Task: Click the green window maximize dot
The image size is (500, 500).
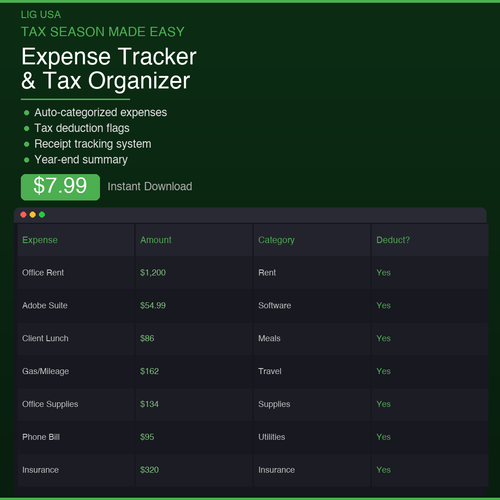Action: (x=42, y=215)
